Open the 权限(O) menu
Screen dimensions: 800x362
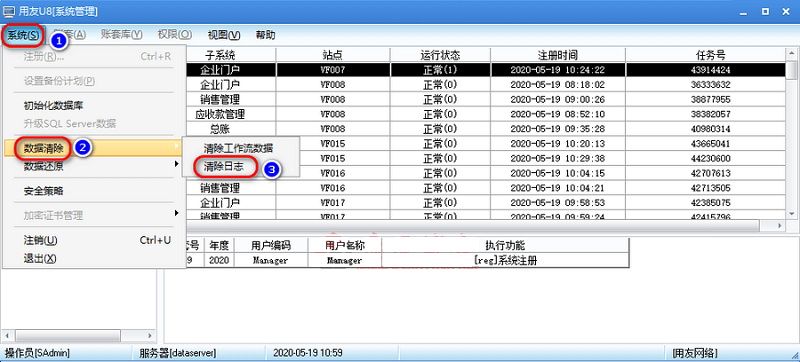coord(174,35)
